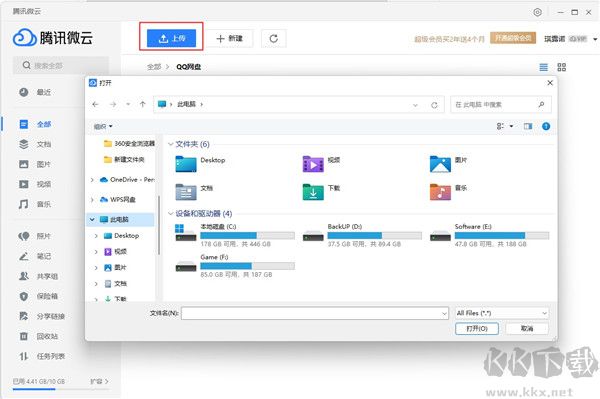This screenshot has height=399, width=600.
Task: Collapse the 文件夹 (6) group
Action: point(171,144)
